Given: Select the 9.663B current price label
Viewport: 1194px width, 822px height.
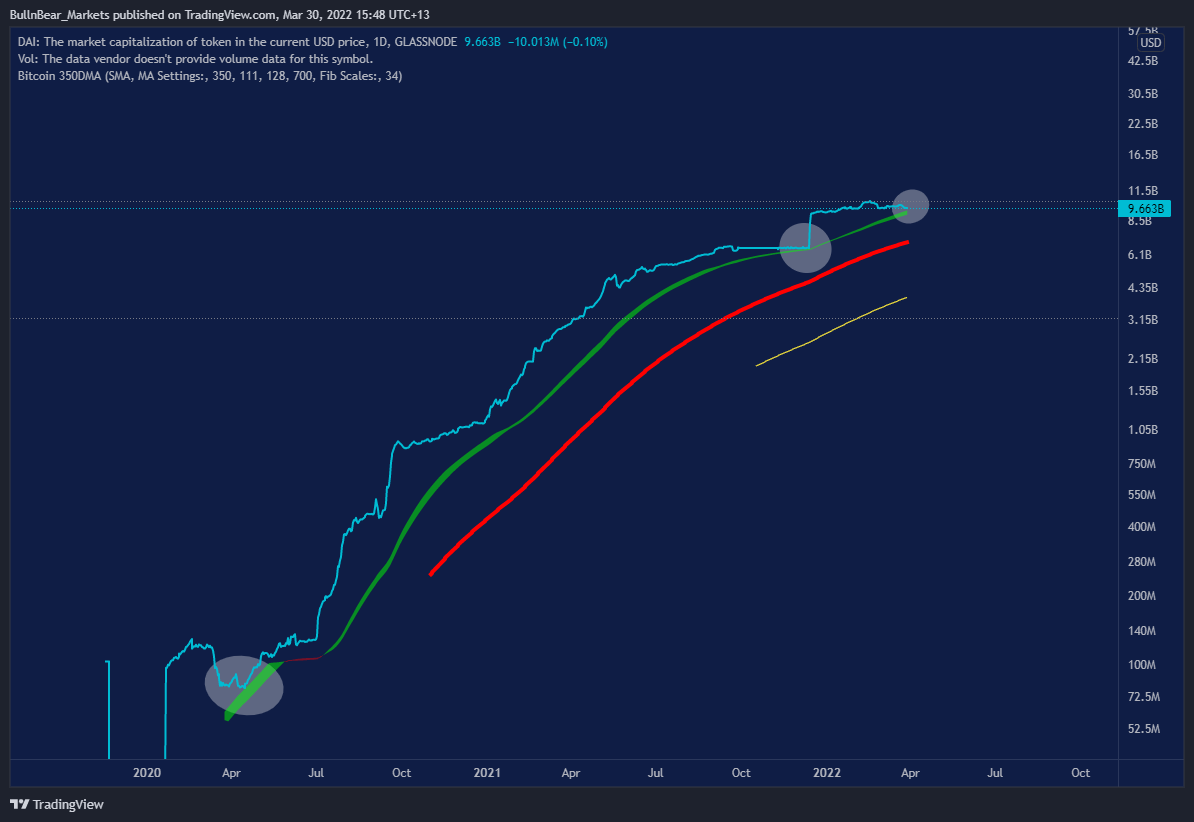Looking at the screenshot, I should (1145, 209).
